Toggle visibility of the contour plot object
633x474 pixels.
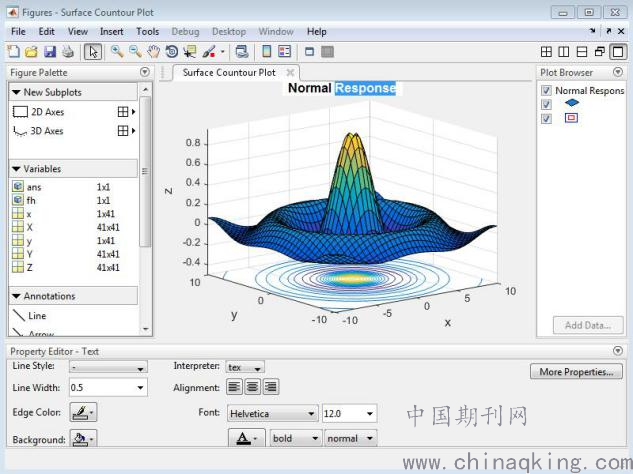click(546, 119)
